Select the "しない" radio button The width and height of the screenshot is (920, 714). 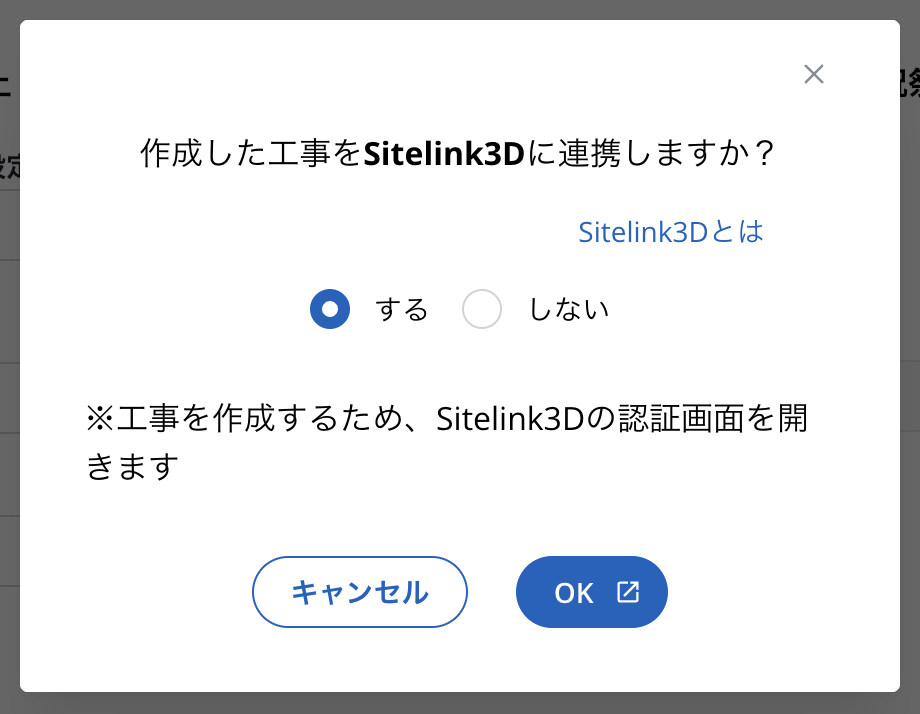482,309
